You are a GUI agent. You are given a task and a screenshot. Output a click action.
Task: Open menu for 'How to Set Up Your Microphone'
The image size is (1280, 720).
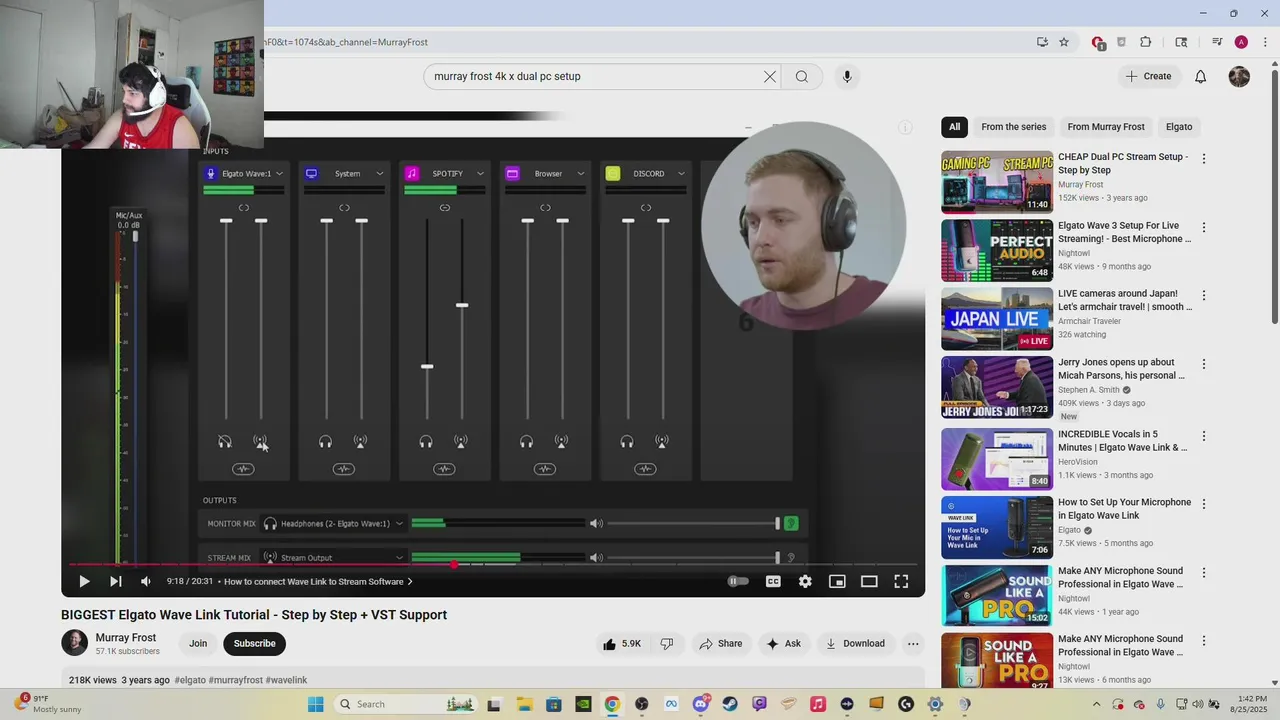1204,504
